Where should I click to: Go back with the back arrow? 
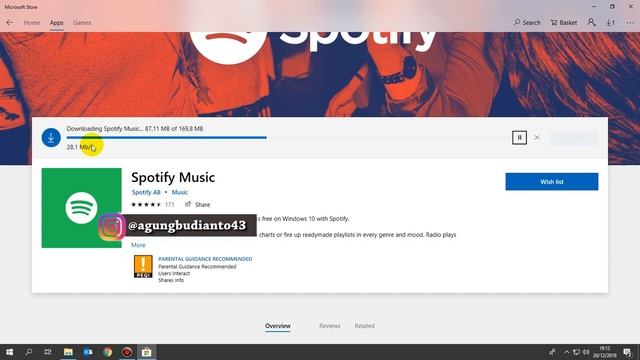(x=9, y=22)
